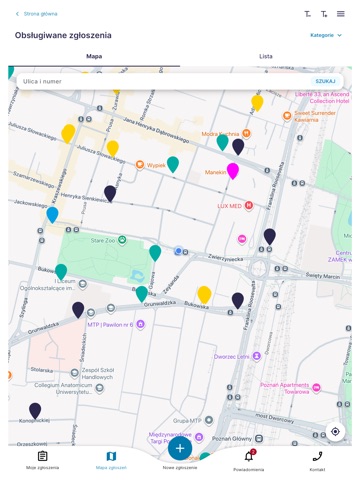Open Kontakt phone icon
The width and height of the screenshot is (360, 480).
coord(317,461)
